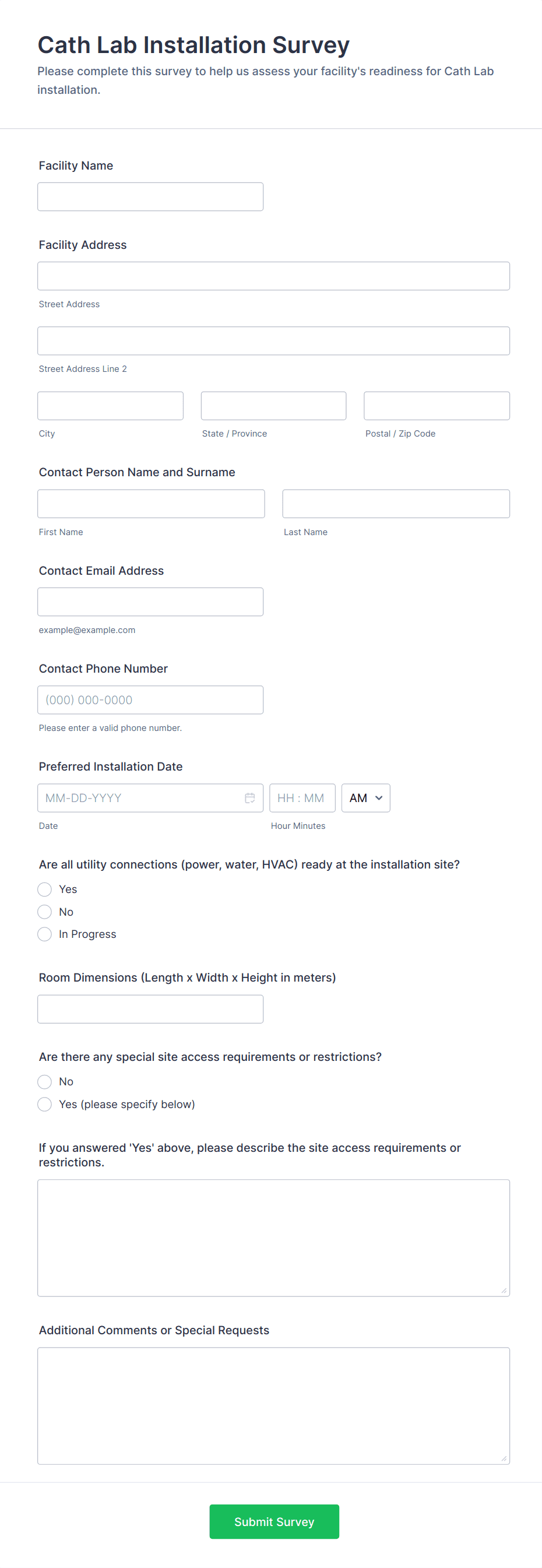Select No for site access restrictions
This screenshot has height=1568, width=542.
point(44,1082)
